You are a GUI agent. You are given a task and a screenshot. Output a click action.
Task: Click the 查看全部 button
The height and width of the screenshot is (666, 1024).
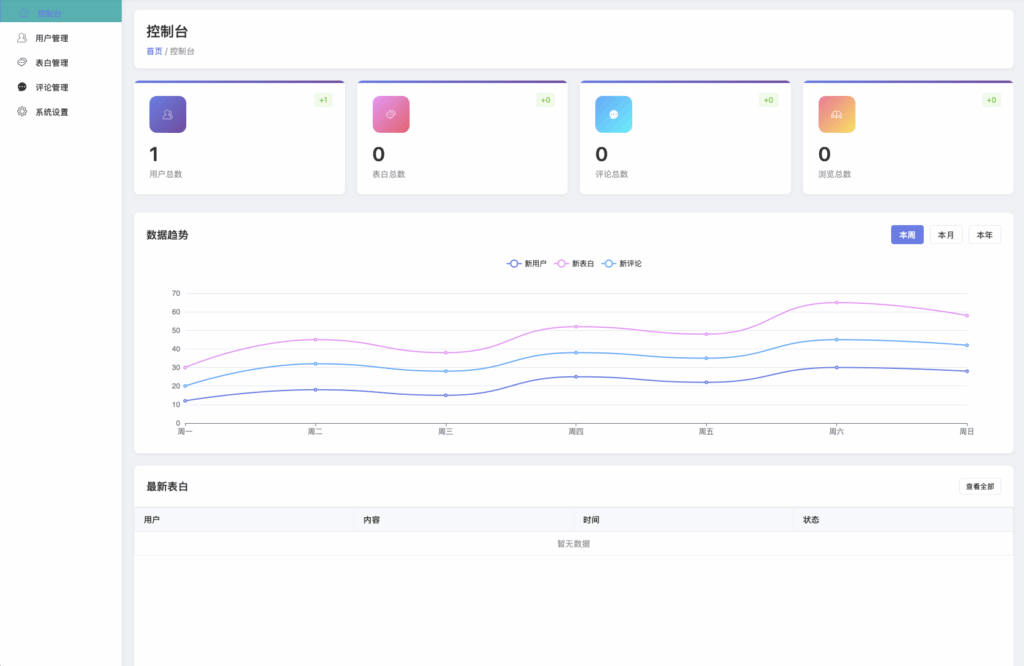click(979, 486)
